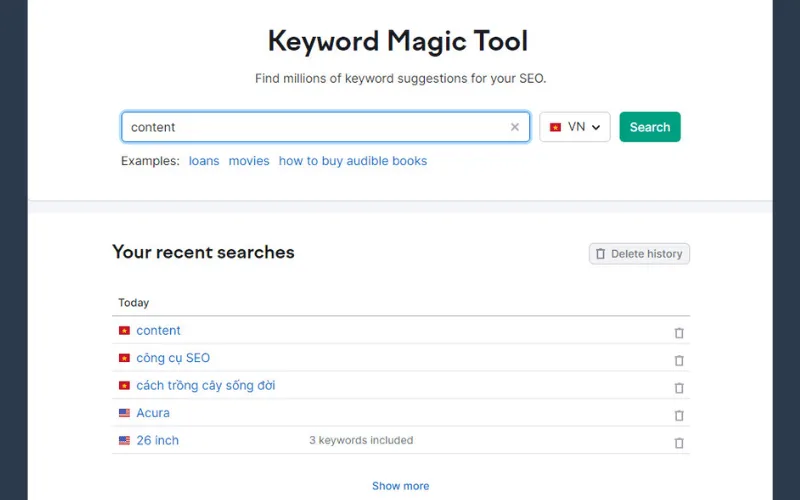Click Show more recent searches

(401, 486)
